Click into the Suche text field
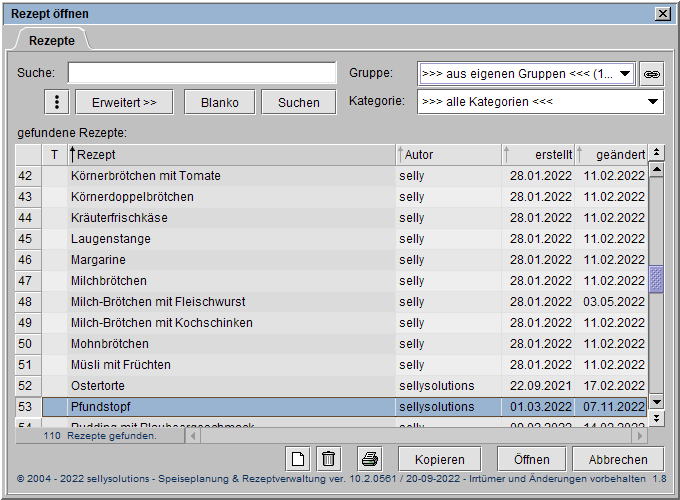This screenshot has height=500, width=680. pyautogui.click(x=202, y=74)
